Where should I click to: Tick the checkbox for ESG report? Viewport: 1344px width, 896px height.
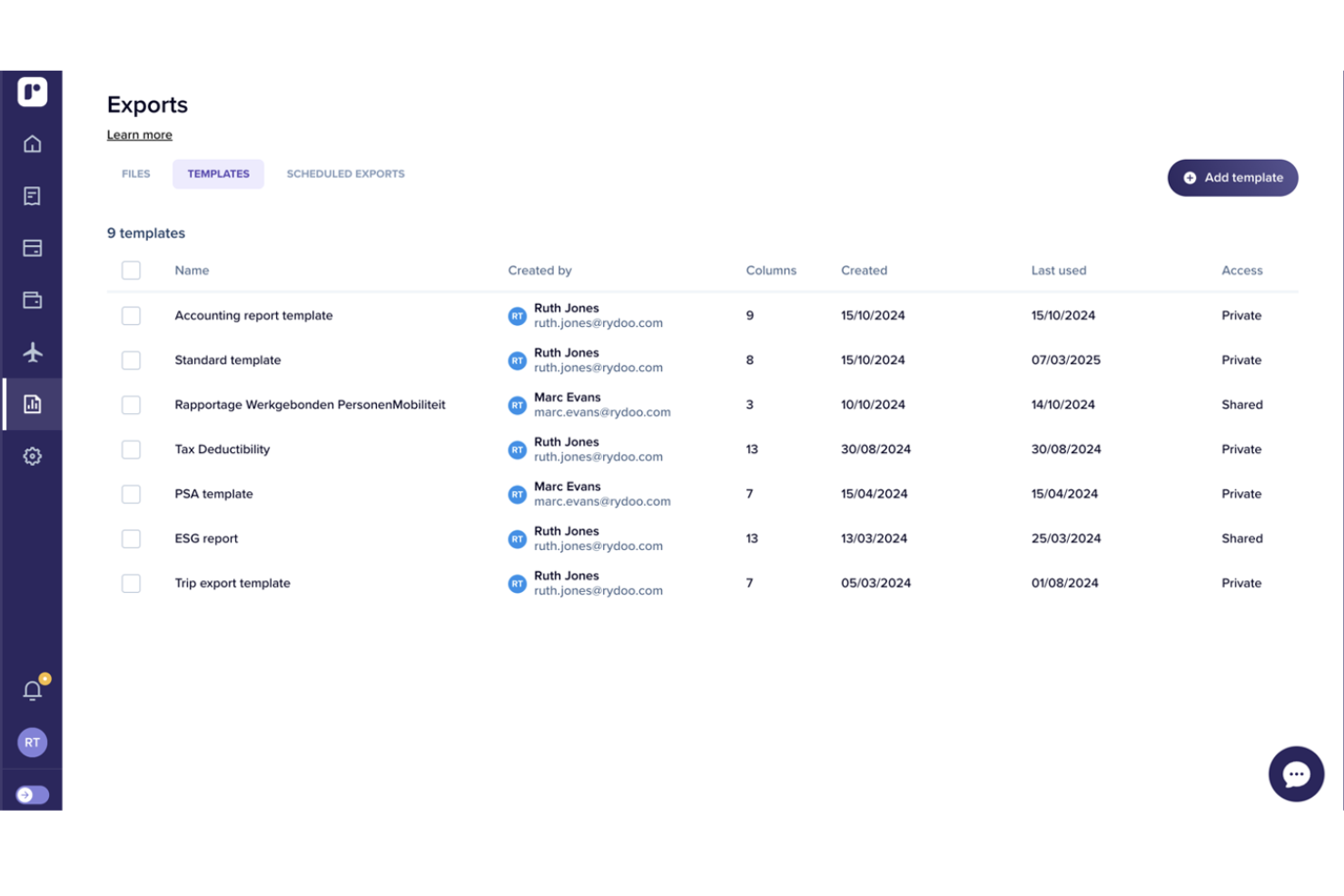(x=131, y=538)
